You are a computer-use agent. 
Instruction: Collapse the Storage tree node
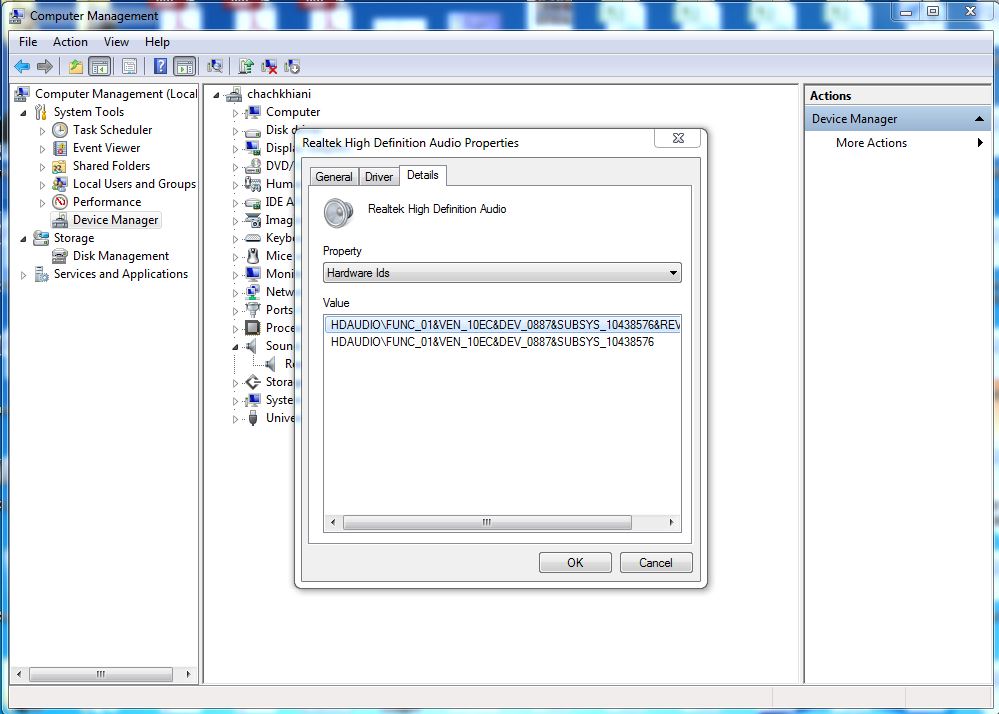point(24,239)
